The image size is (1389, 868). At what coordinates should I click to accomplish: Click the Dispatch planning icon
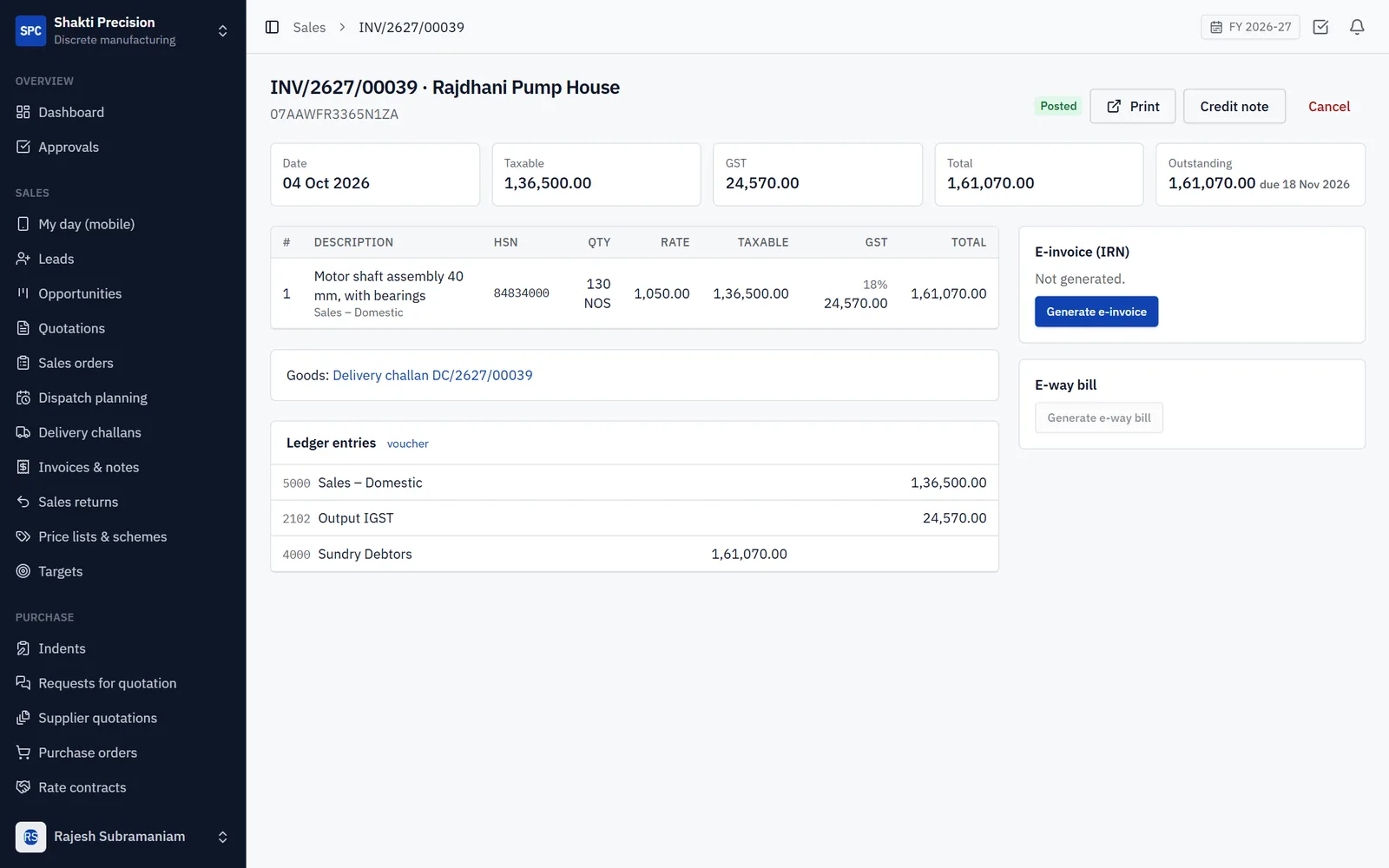coord(23,398)
